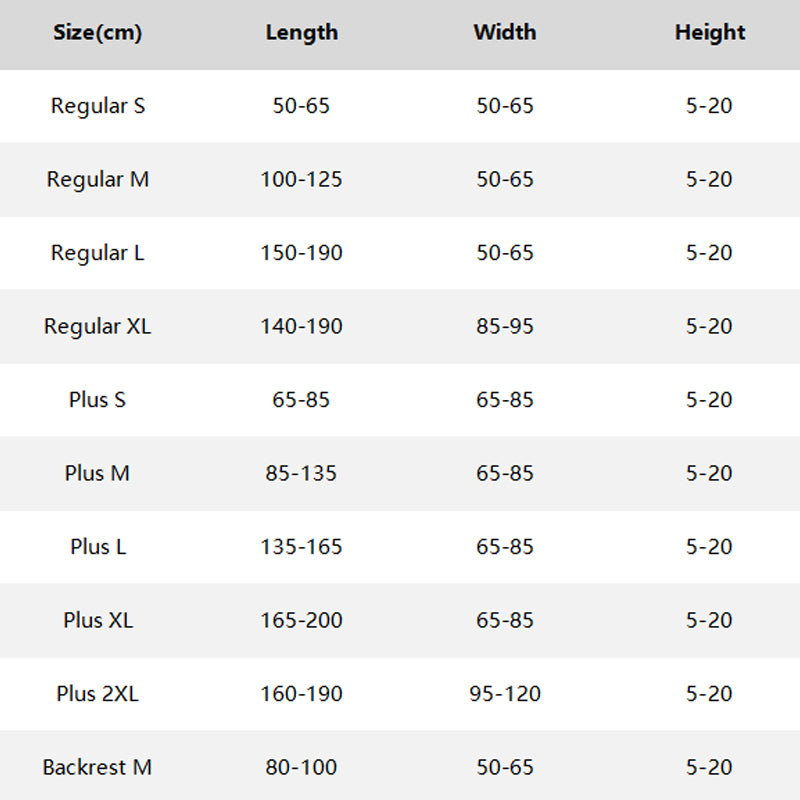Select the Plus M size cell
This screenshot has width=800, height=800.
coord(97,474)
